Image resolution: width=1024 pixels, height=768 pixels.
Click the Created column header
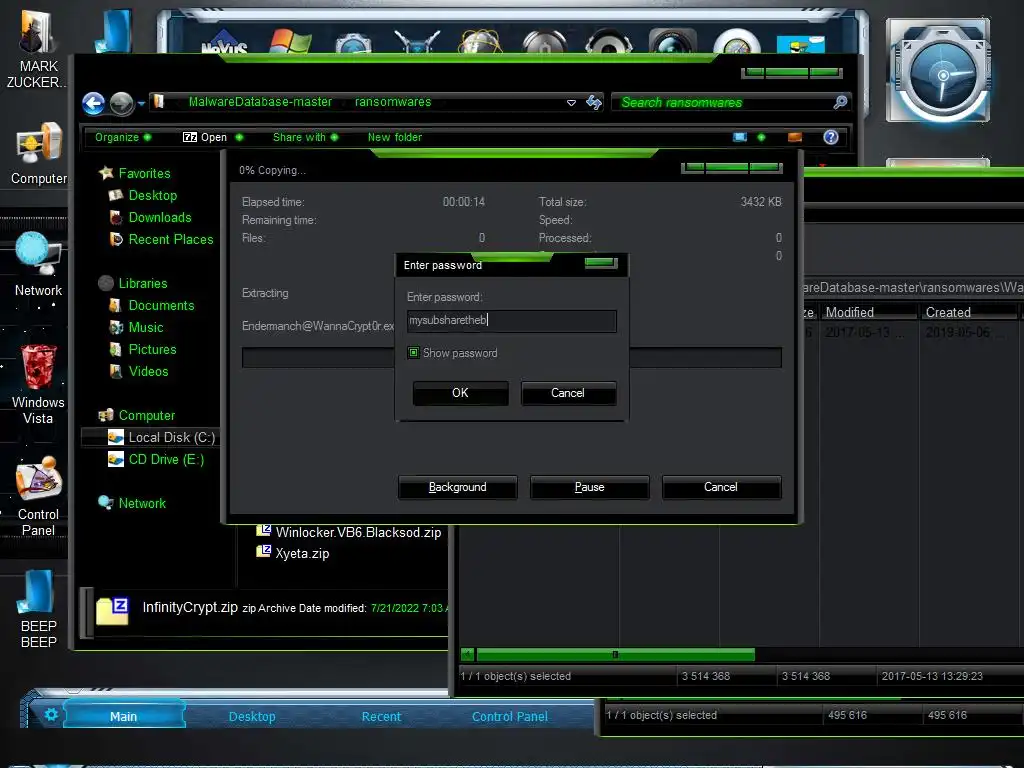point(968,312)
